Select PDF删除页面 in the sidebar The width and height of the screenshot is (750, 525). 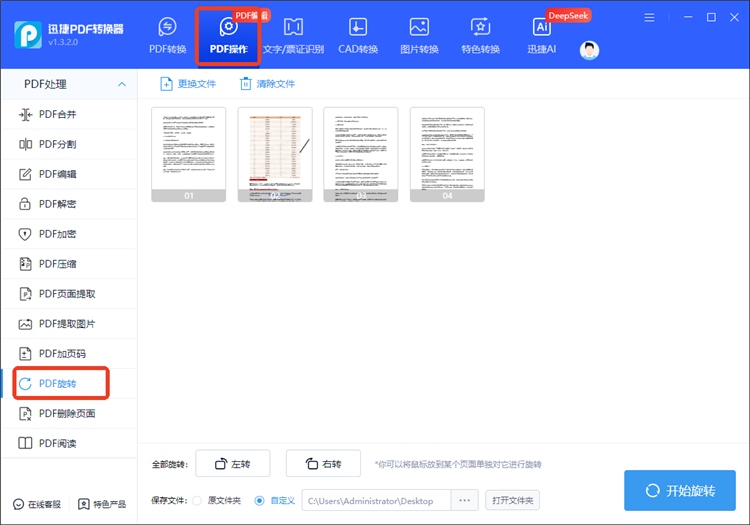69,414
